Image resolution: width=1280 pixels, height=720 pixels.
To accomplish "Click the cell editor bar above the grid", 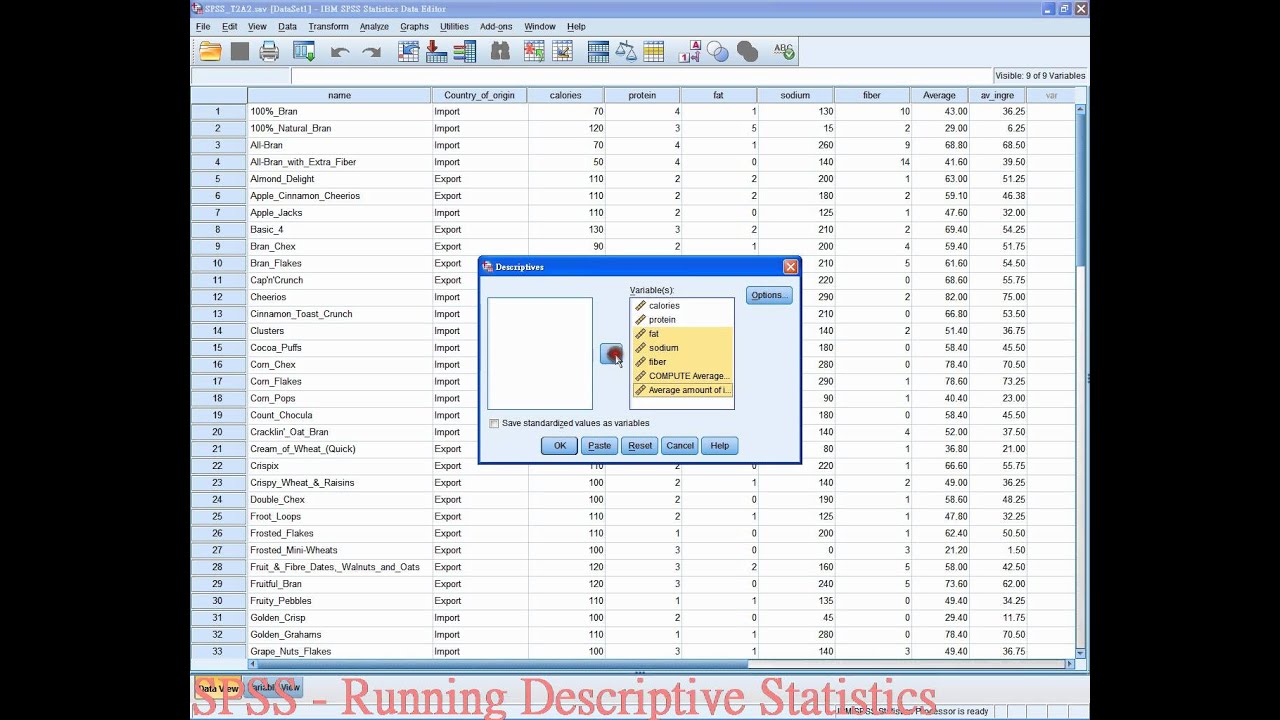I will pyautogui.click(x=640, y=76).
